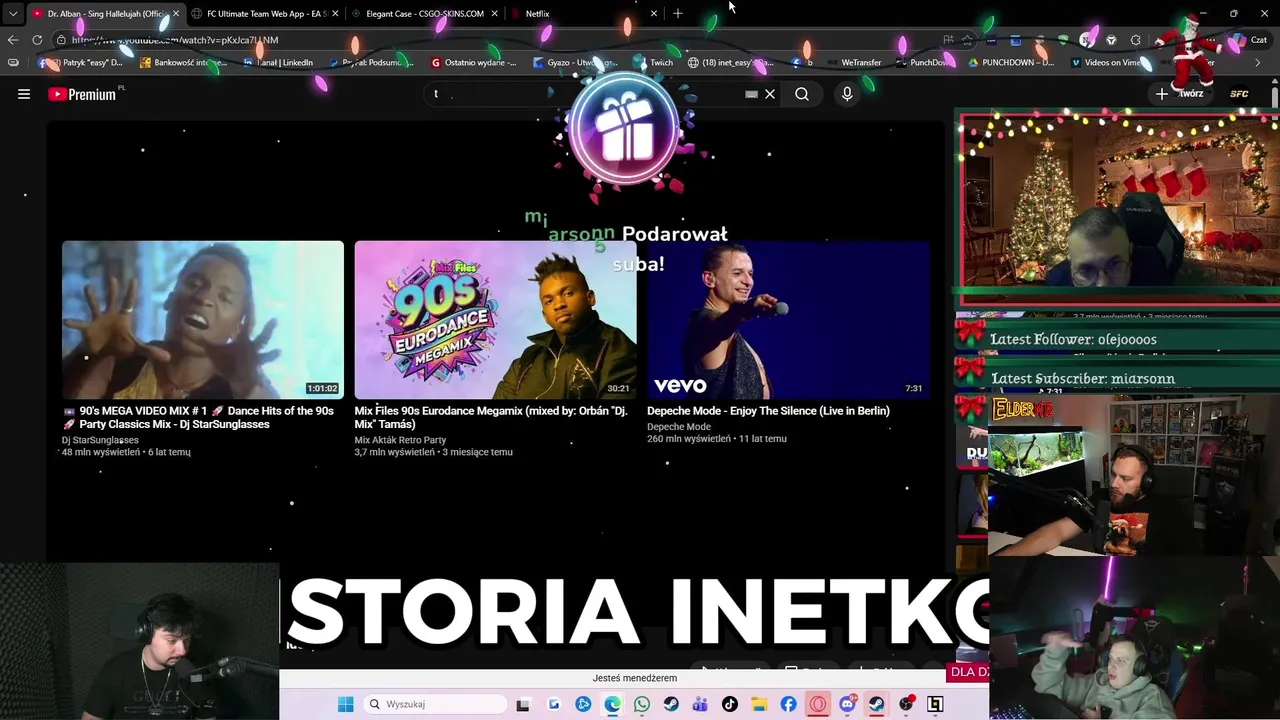1280x720 pixels.
Task: Click the Twórz create button
Action: pyautogui.click(x=1180, y=93)
